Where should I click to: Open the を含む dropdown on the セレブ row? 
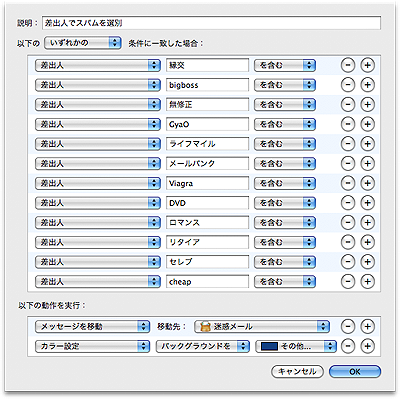285,262
